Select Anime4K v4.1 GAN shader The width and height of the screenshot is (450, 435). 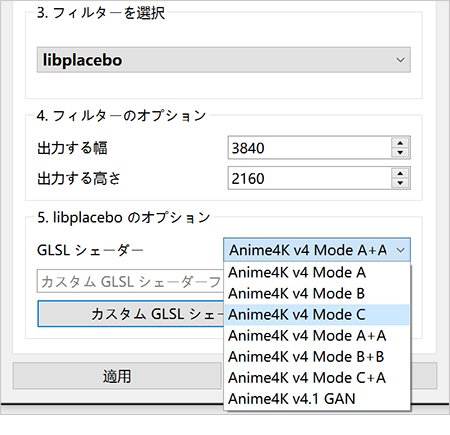317,399
